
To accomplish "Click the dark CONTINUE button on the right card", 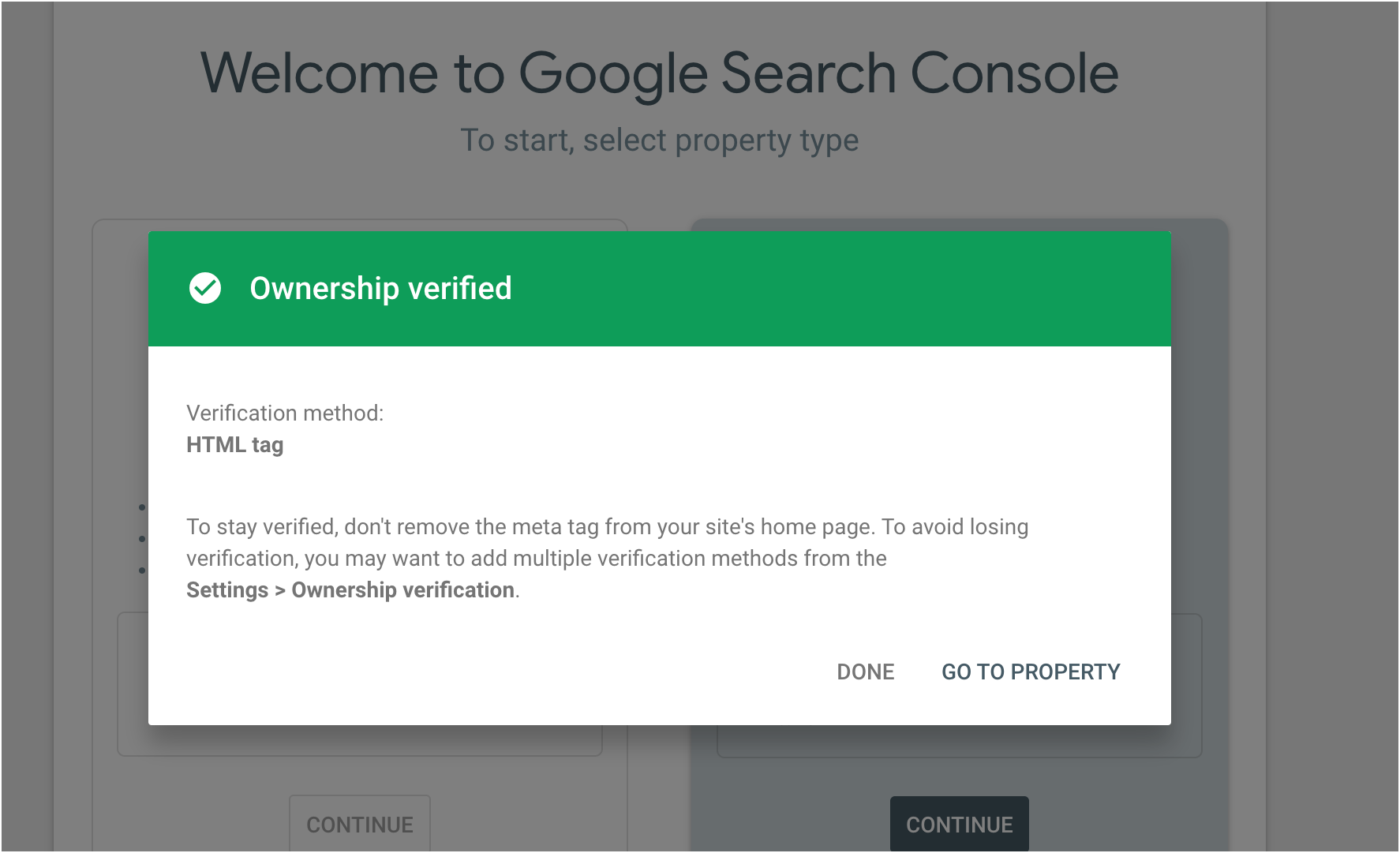I will point(959,824).
